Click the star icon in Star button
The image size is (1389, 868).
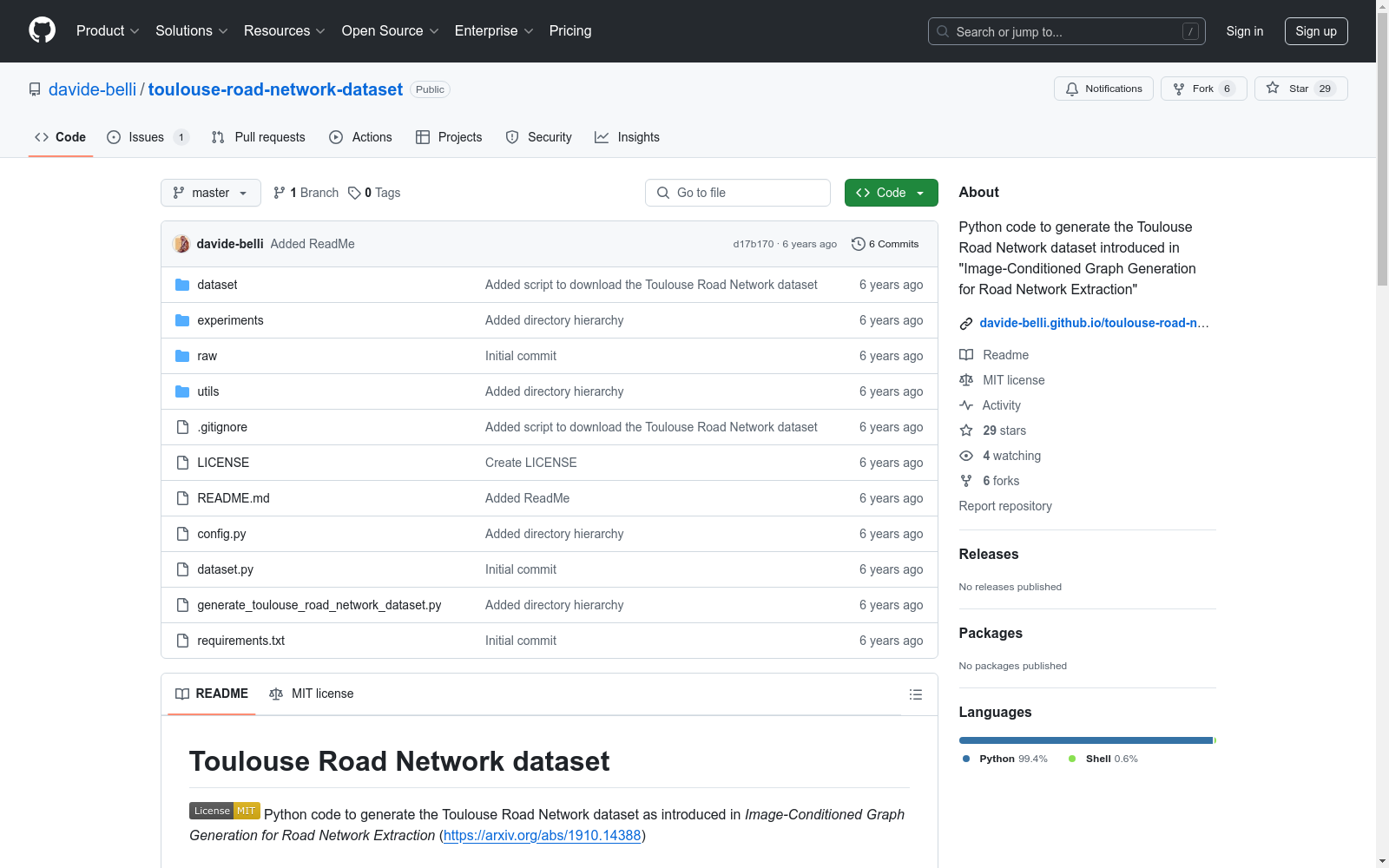coord(1273,88)
